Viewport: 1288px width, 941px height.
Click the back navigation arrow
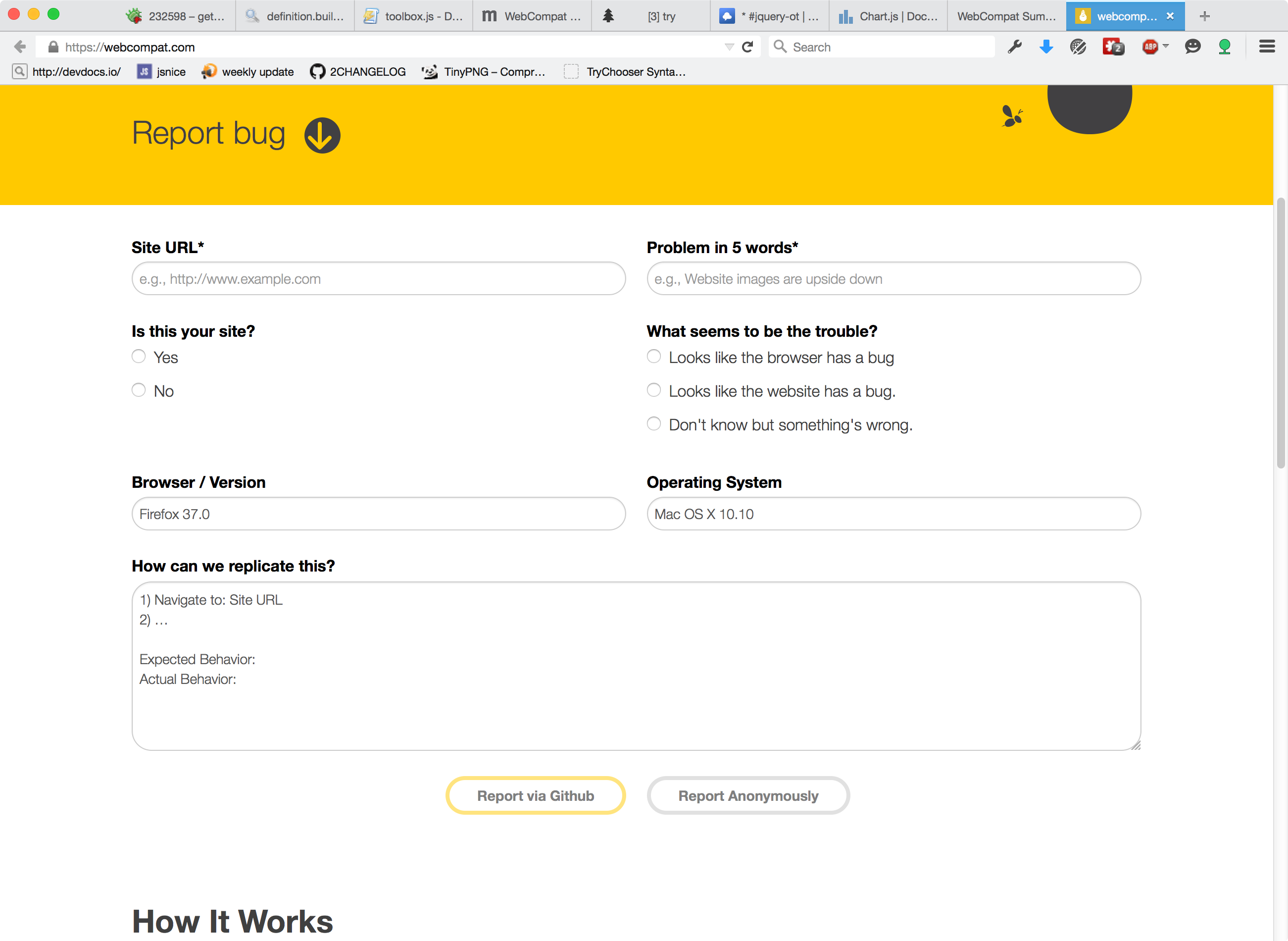tap(20, 47)
